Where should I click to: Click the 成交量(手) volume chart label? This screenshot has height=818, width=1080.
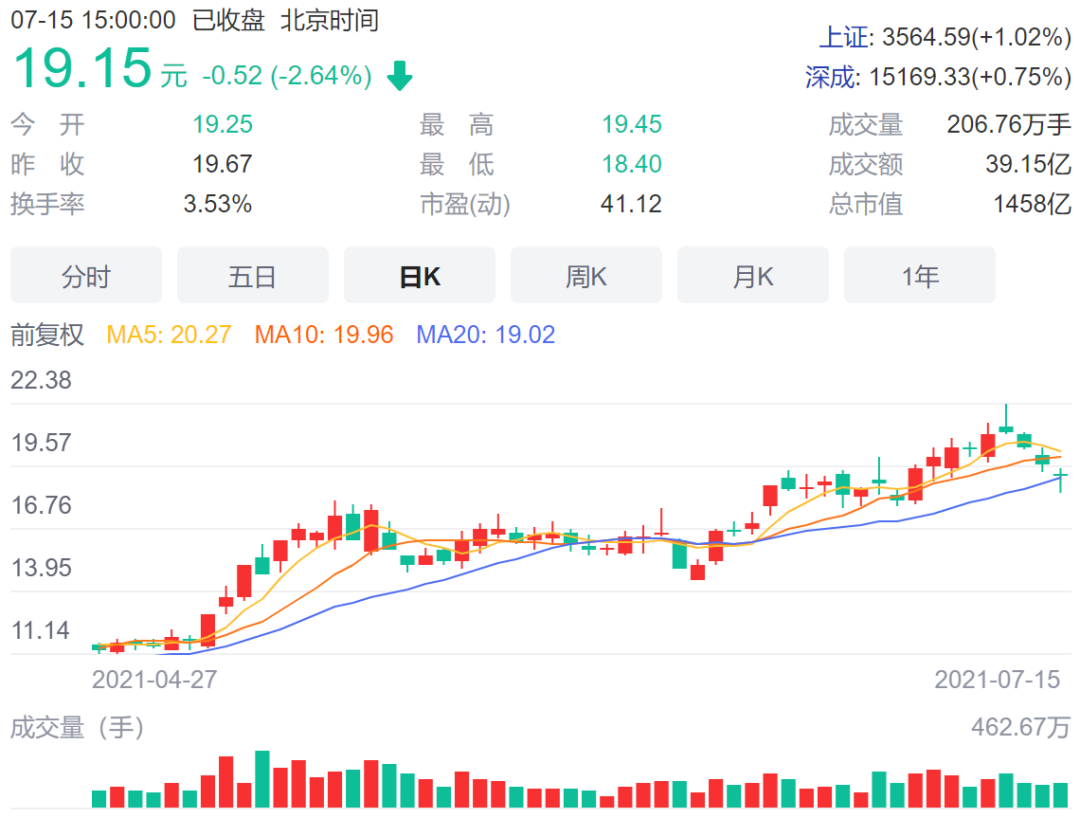coord(77,728)
